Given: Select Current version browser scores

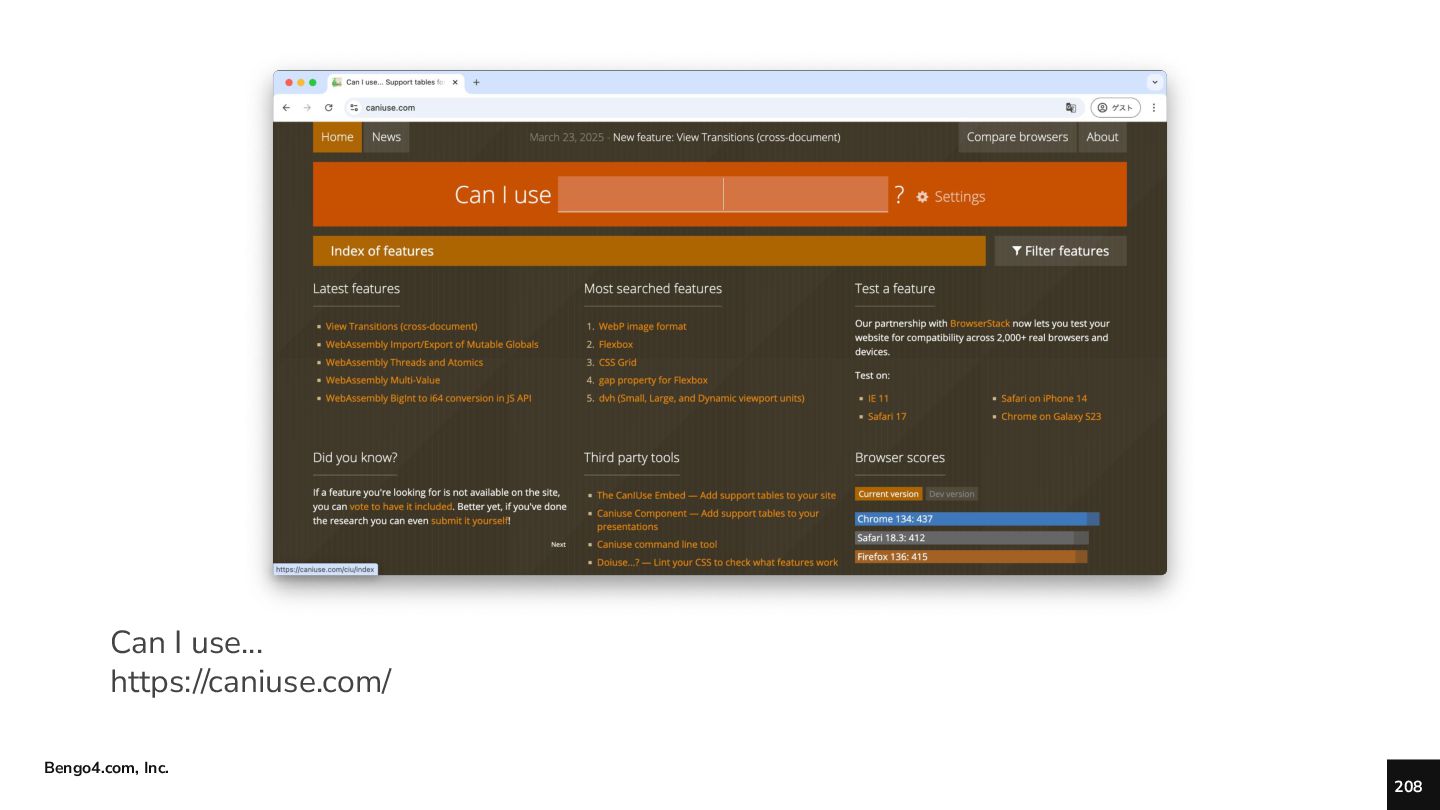Looking at the screenshot, I should 888,494.
